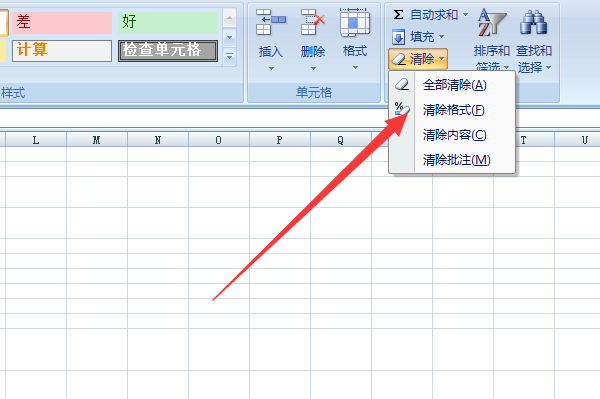Viewport: 600px width, 399px height.
Task: Click percent-eraser icon beside 清除格式
Action: coord(402,109)
